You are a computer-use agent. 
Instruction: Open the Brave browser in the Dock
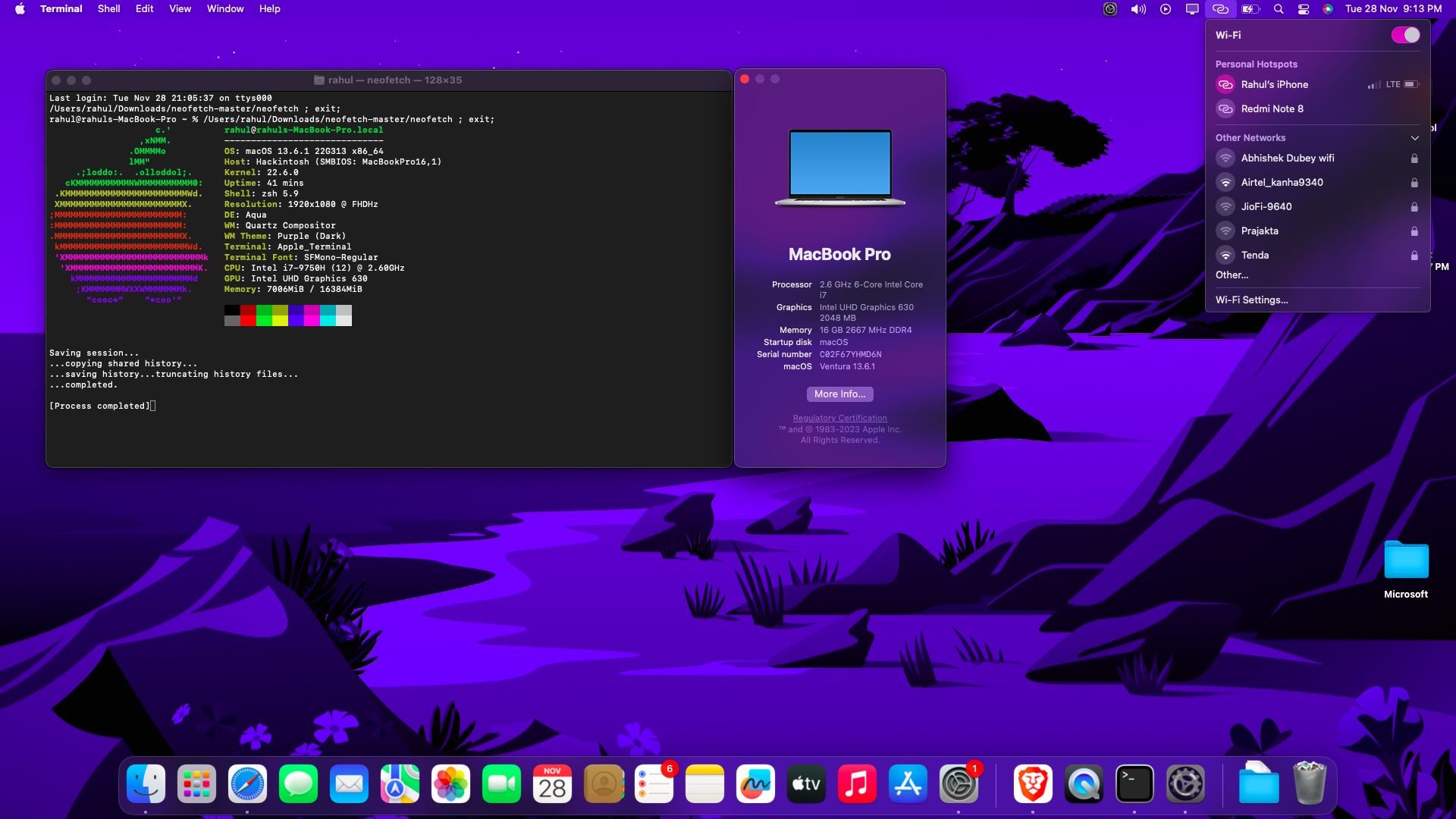[x=1033, y=784]
